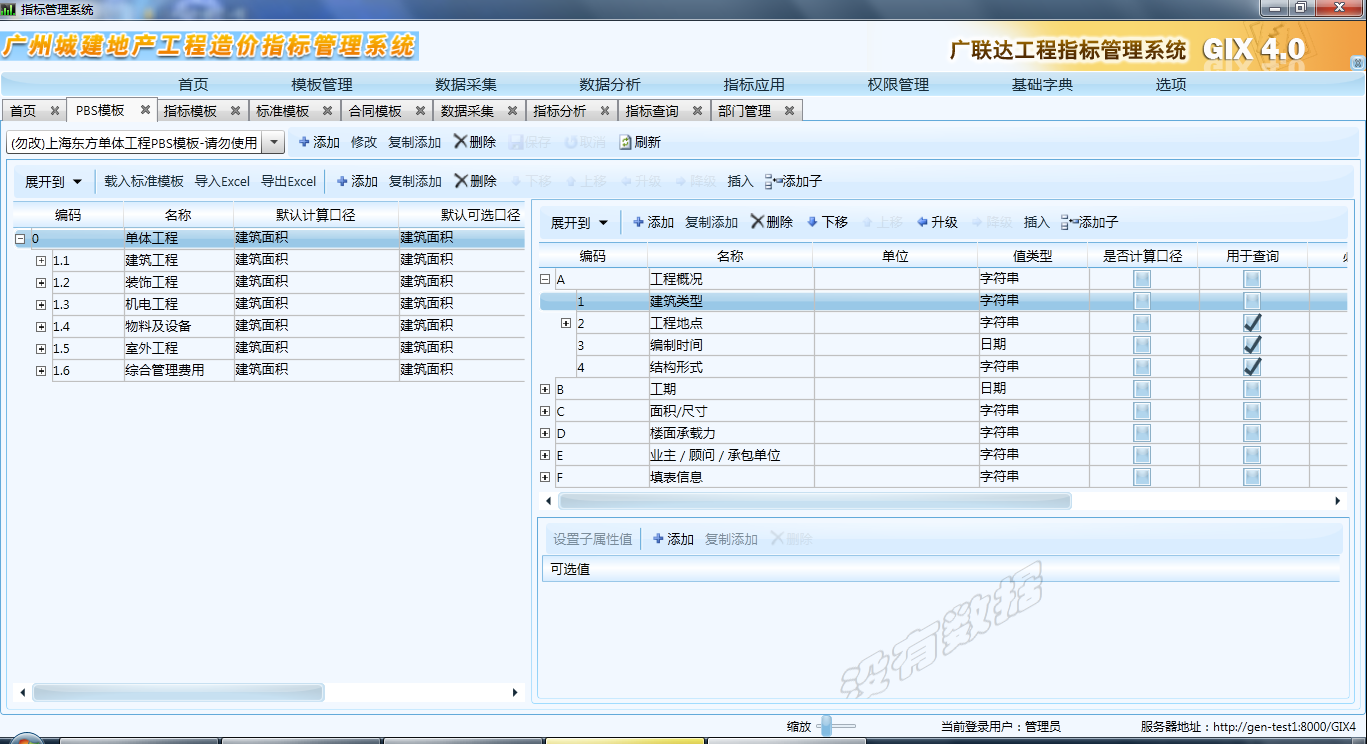This screenshot has width=1367, height=744.
Task: Click 添加 beside the template selector combo box
Action: pyautogui.click(x=319, y=142)
